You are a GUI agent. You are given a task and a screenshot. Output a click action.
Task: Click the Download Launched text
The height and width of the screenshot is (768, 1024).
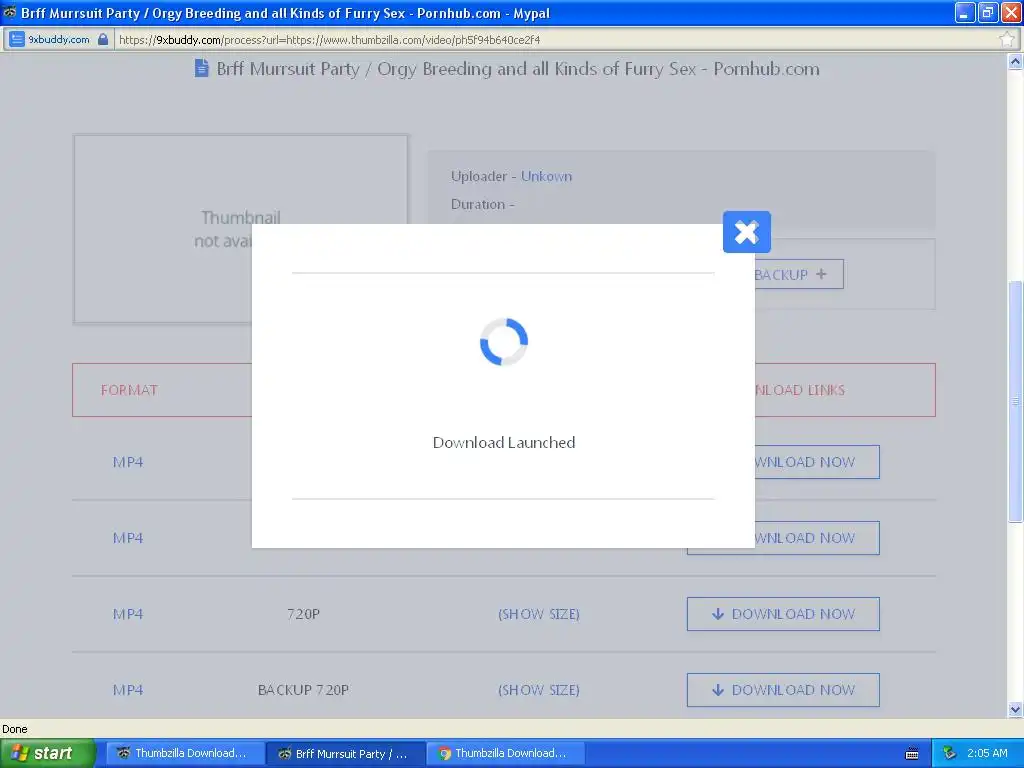click(504, 442)
